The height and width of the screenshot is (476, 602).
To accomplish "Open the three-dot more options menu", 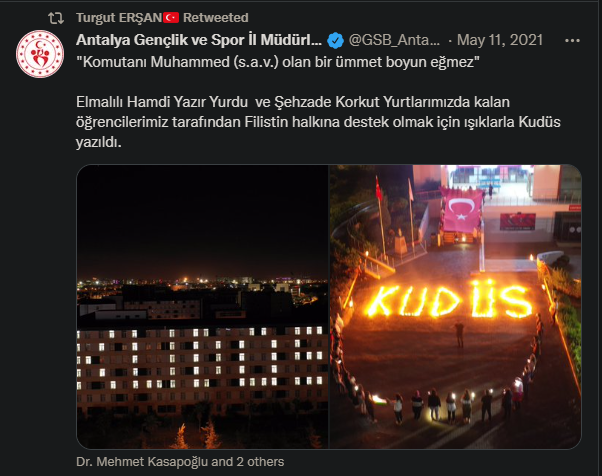I will click(572, 40).
